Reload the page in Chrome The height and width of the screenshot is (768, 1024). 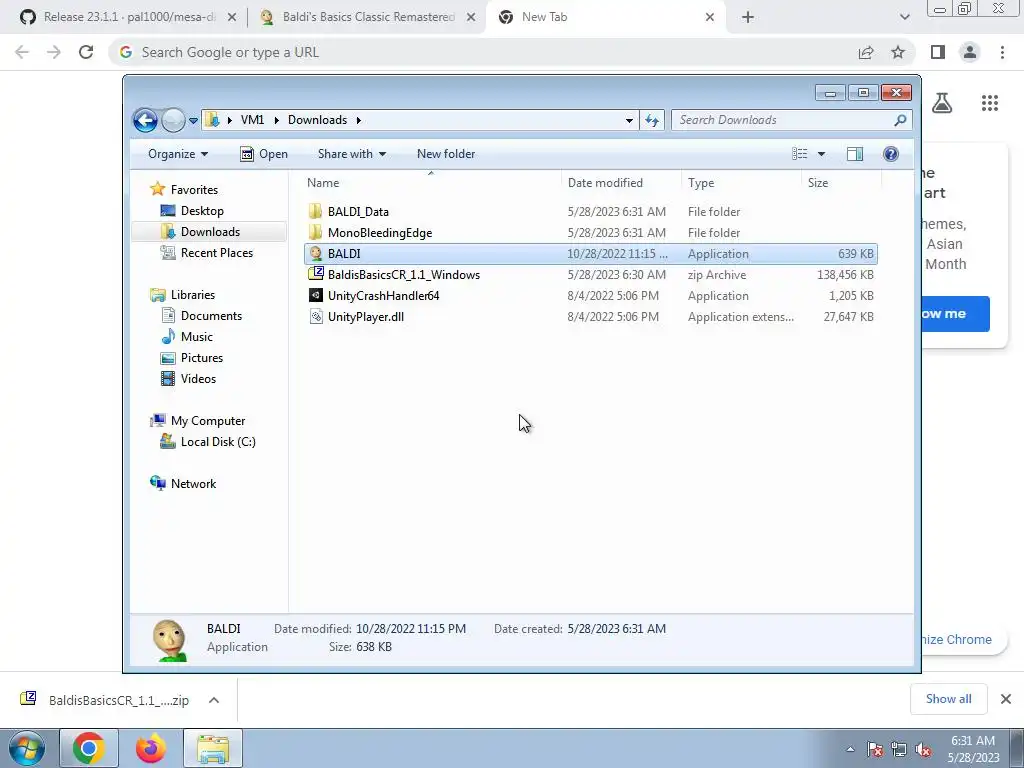86,52
